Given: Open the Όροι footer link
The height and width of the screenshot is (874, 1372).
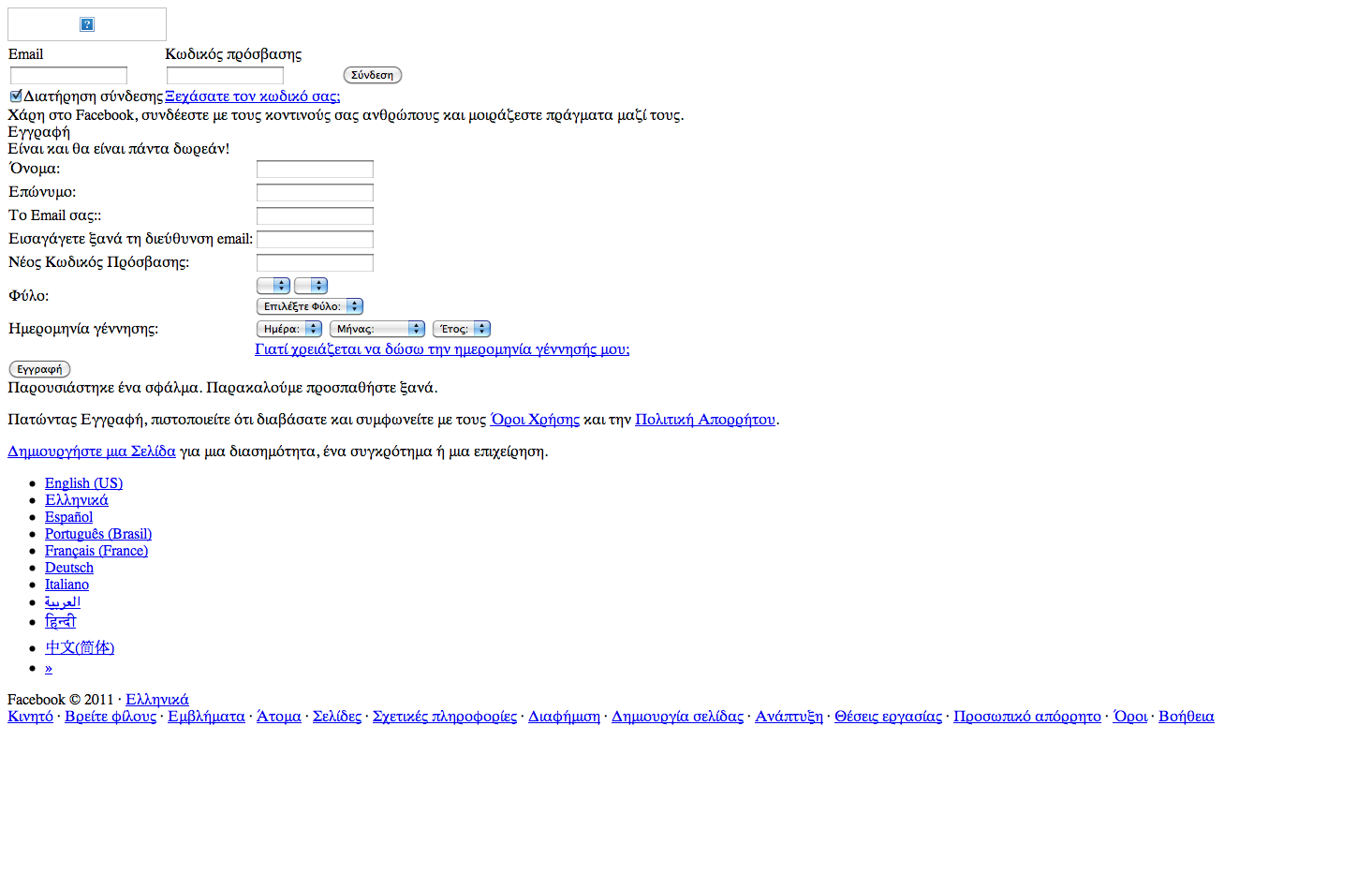Looking at the screenshot, I should 1129,717.
